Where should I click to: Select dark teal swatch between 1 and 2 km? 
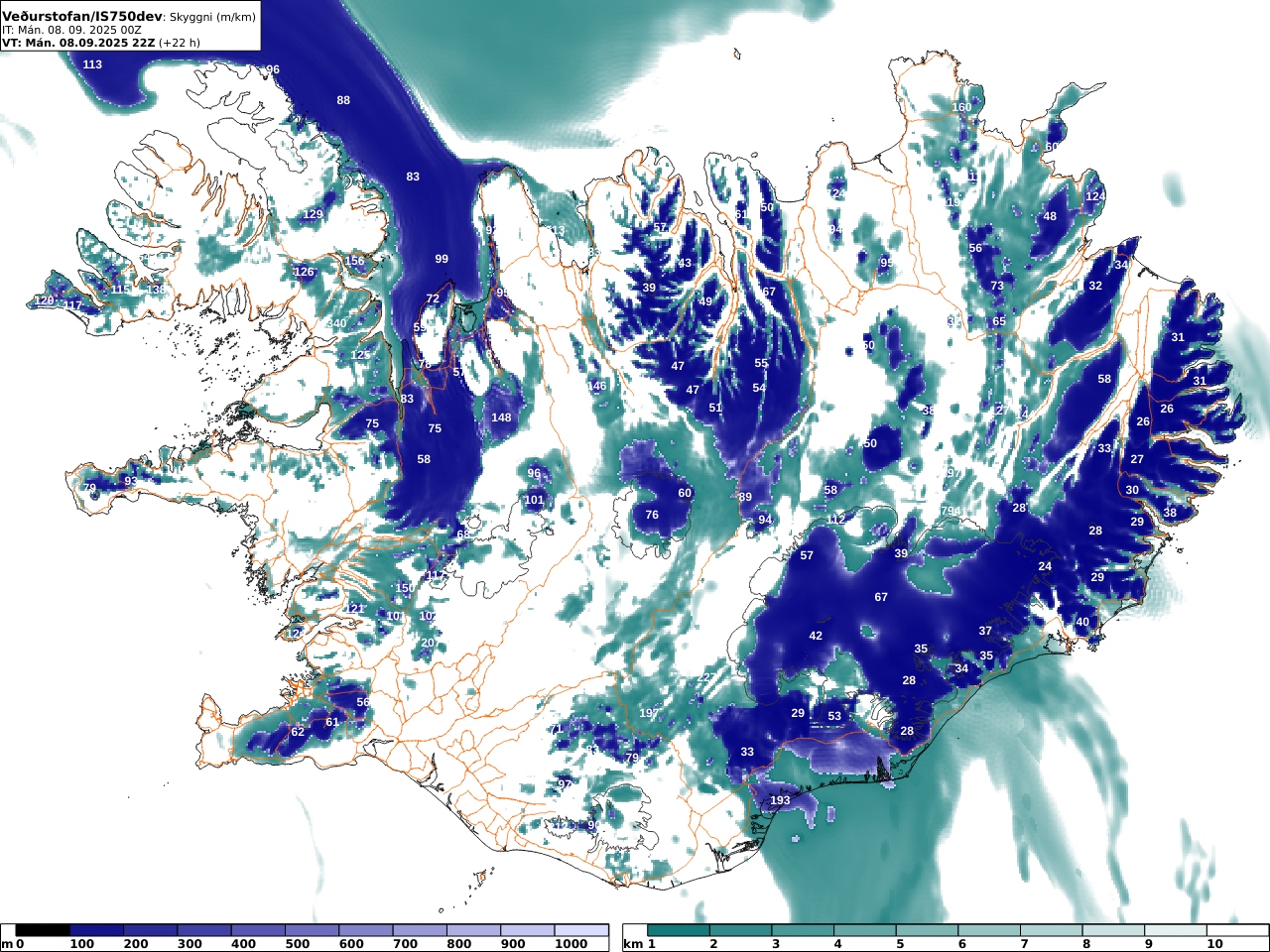(679, 930)
